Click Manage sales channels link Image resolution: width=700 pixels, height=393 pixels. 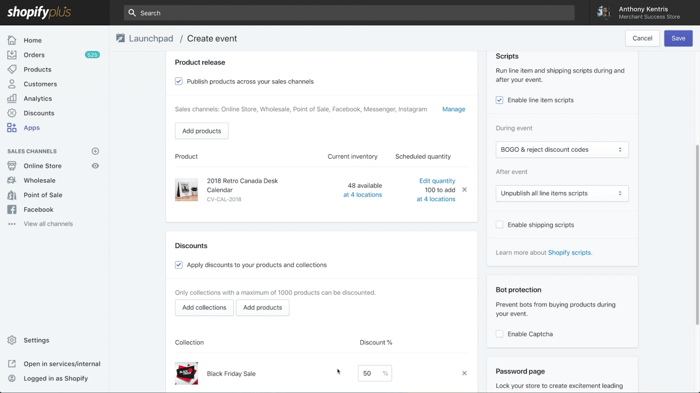(x=454, y=109)
